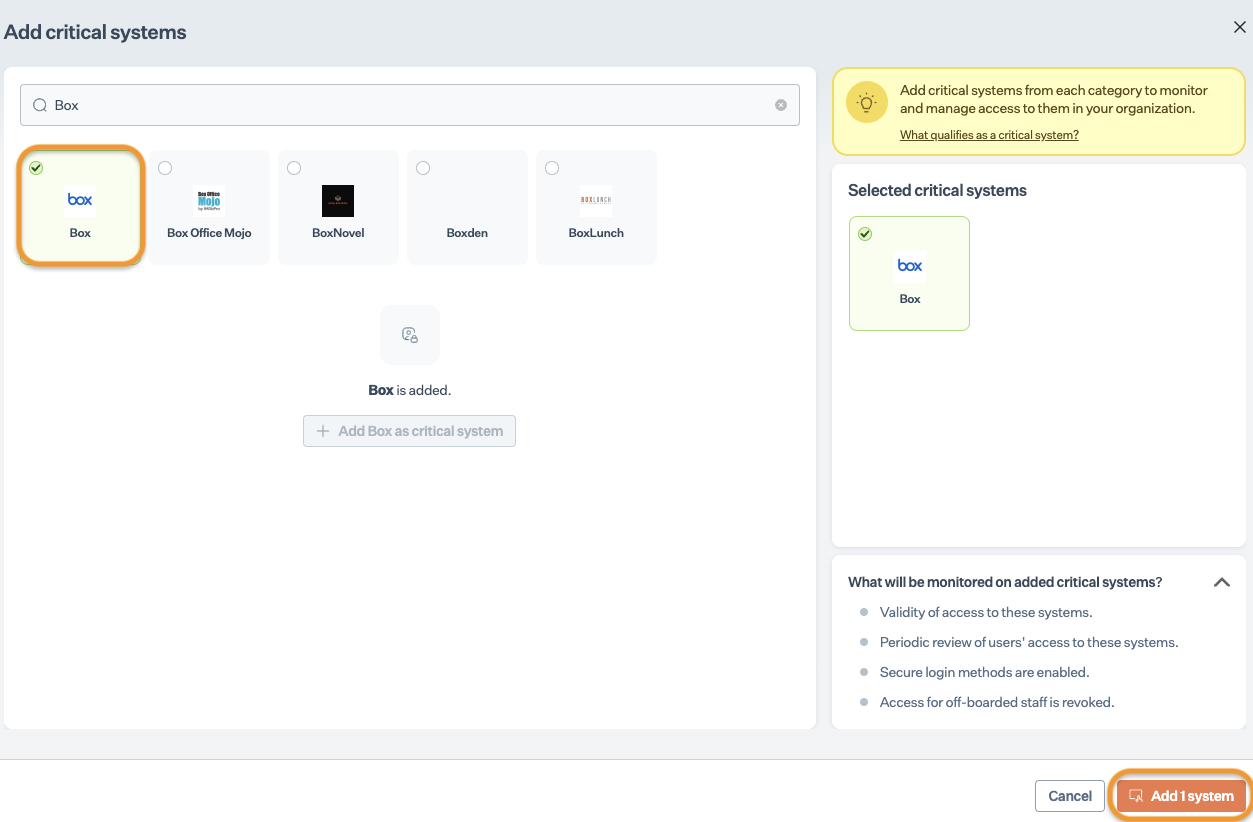Select the Box Office Mojo radio button
This screenshot has width=1253, height=822.
(165, 168)
